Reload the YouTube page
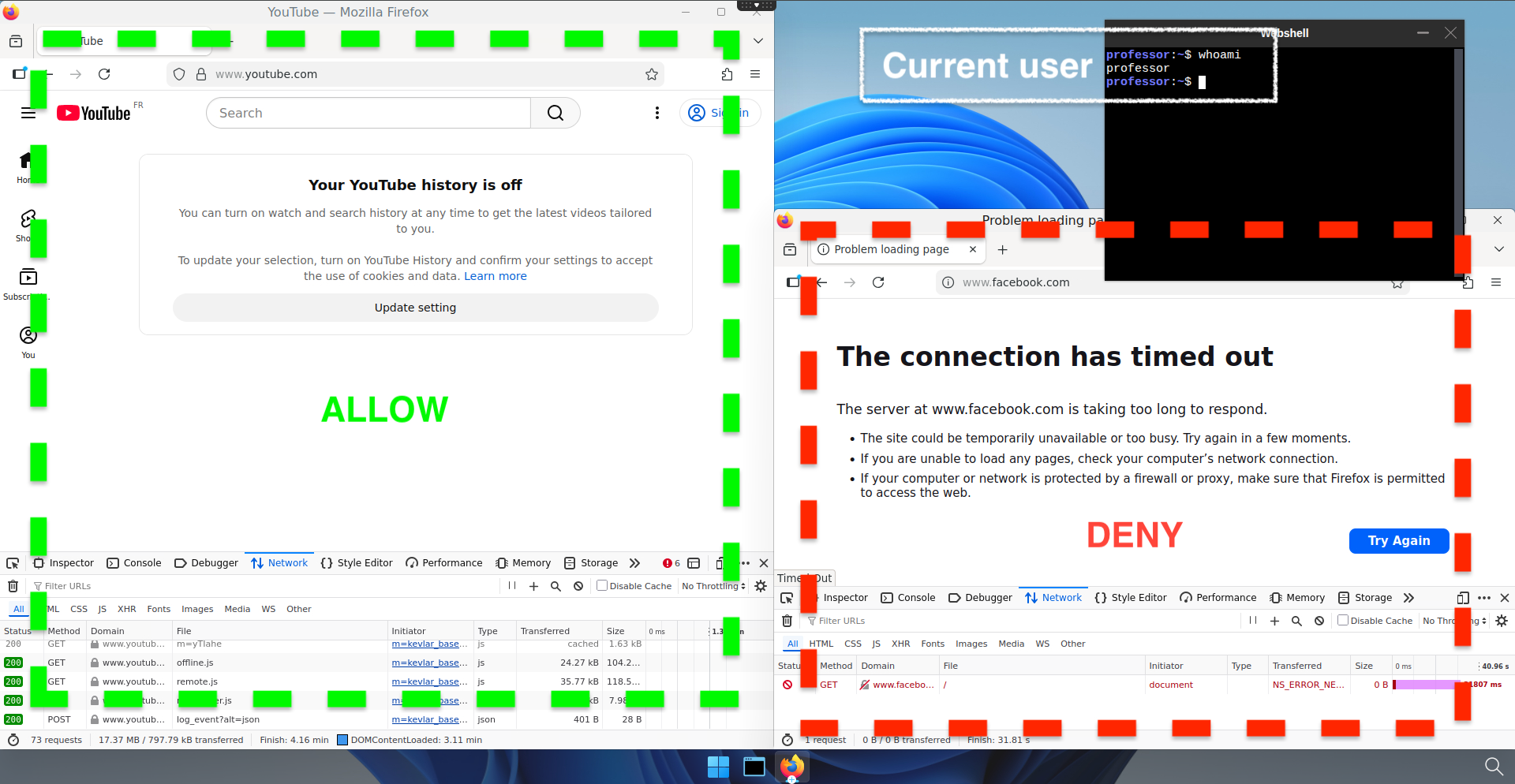1515x784 pixels. pyautogui.click(x=104, y=74)
